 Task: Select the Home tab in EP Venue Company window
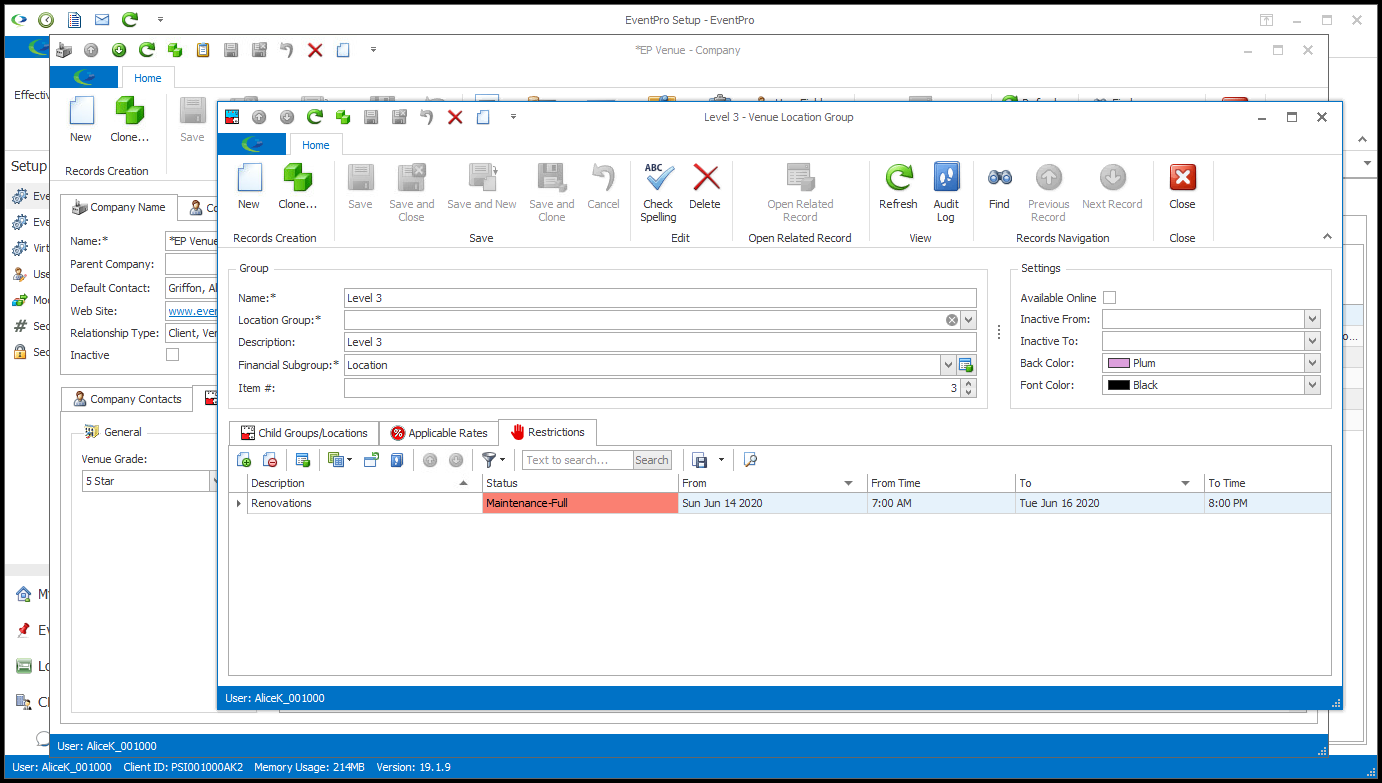tap(147, 78)
